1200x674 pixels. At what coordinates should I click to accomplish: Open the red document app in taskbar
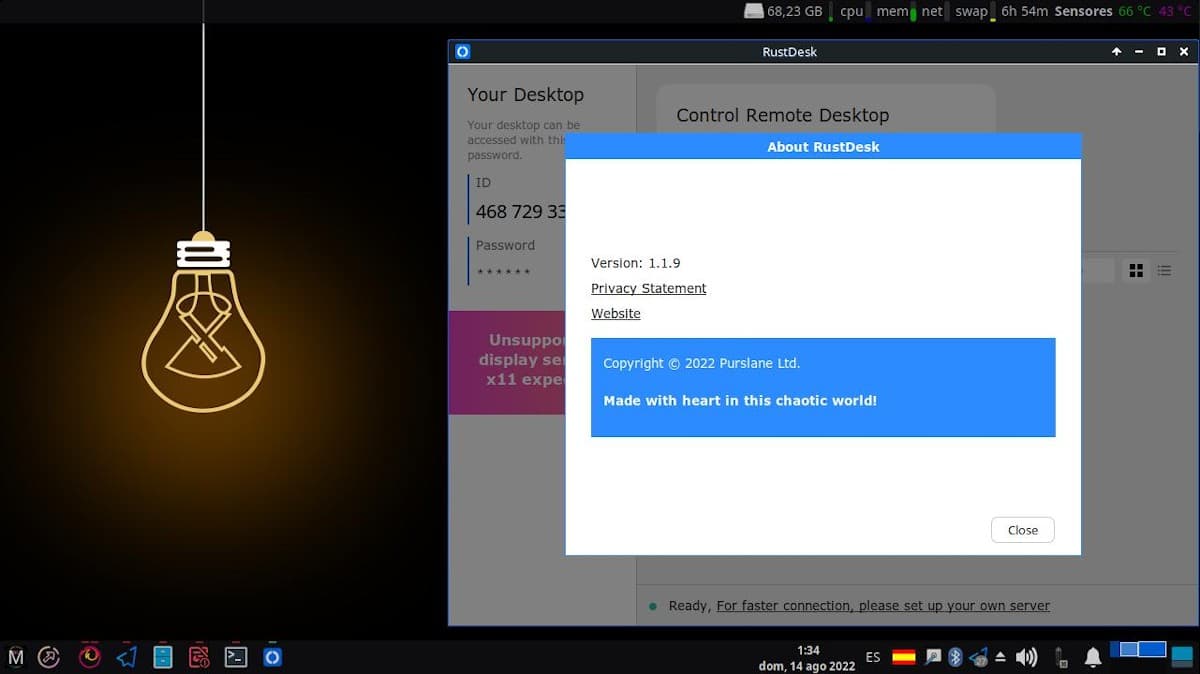click(199, 657)
